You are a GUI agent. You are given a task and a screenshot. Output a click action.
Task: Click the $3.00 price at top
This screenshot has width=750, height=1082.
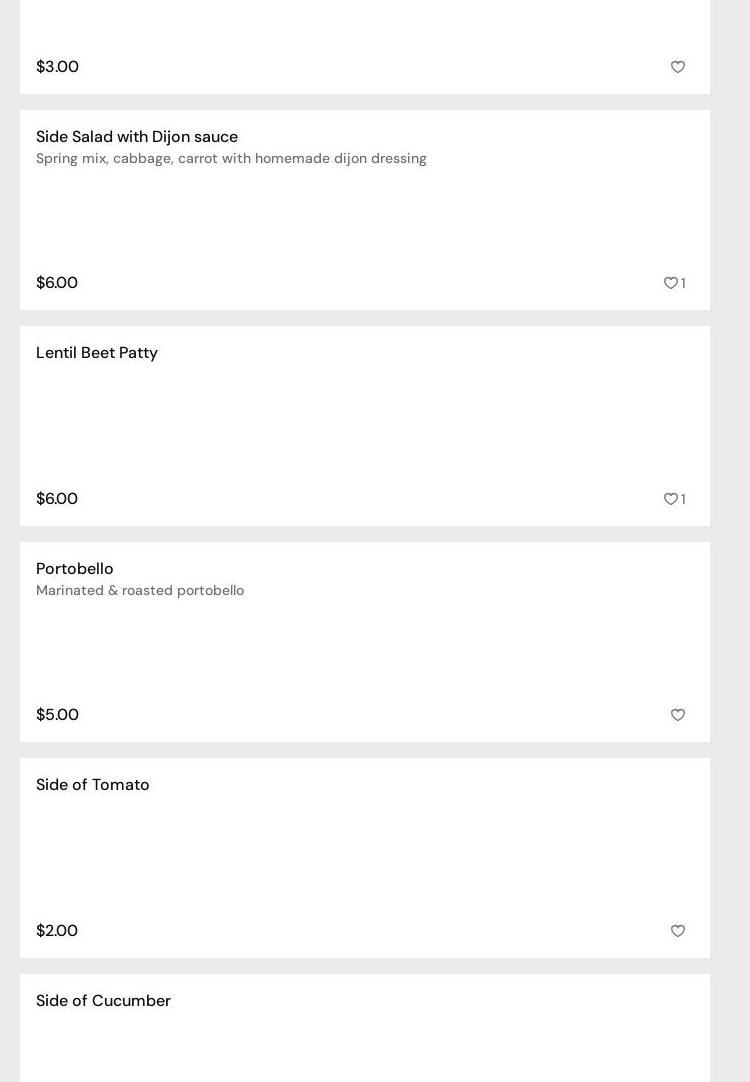coord(57,67)
